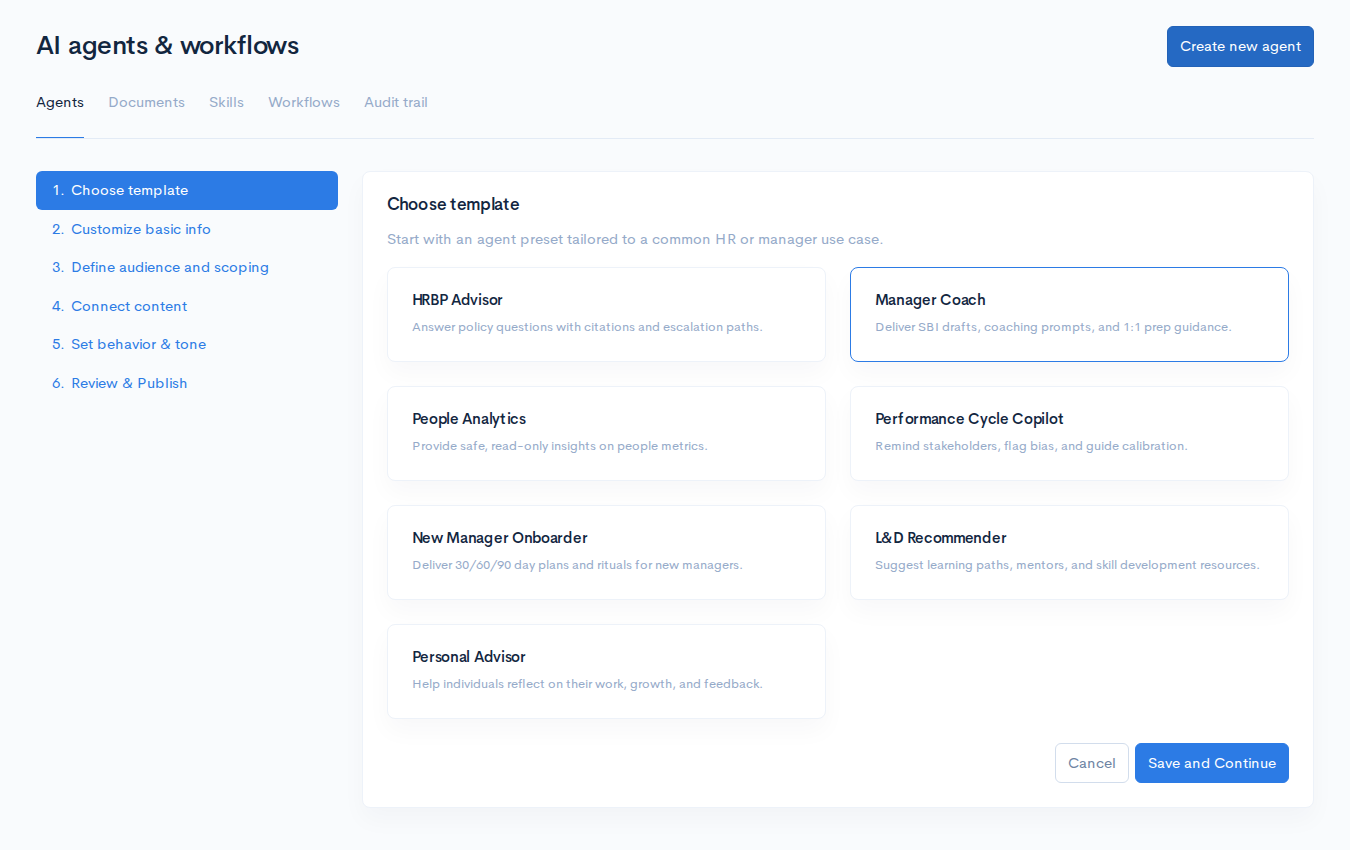View the Workflows tab
The width and height of the screenshot is (1350, 850).
coord(303,102)
